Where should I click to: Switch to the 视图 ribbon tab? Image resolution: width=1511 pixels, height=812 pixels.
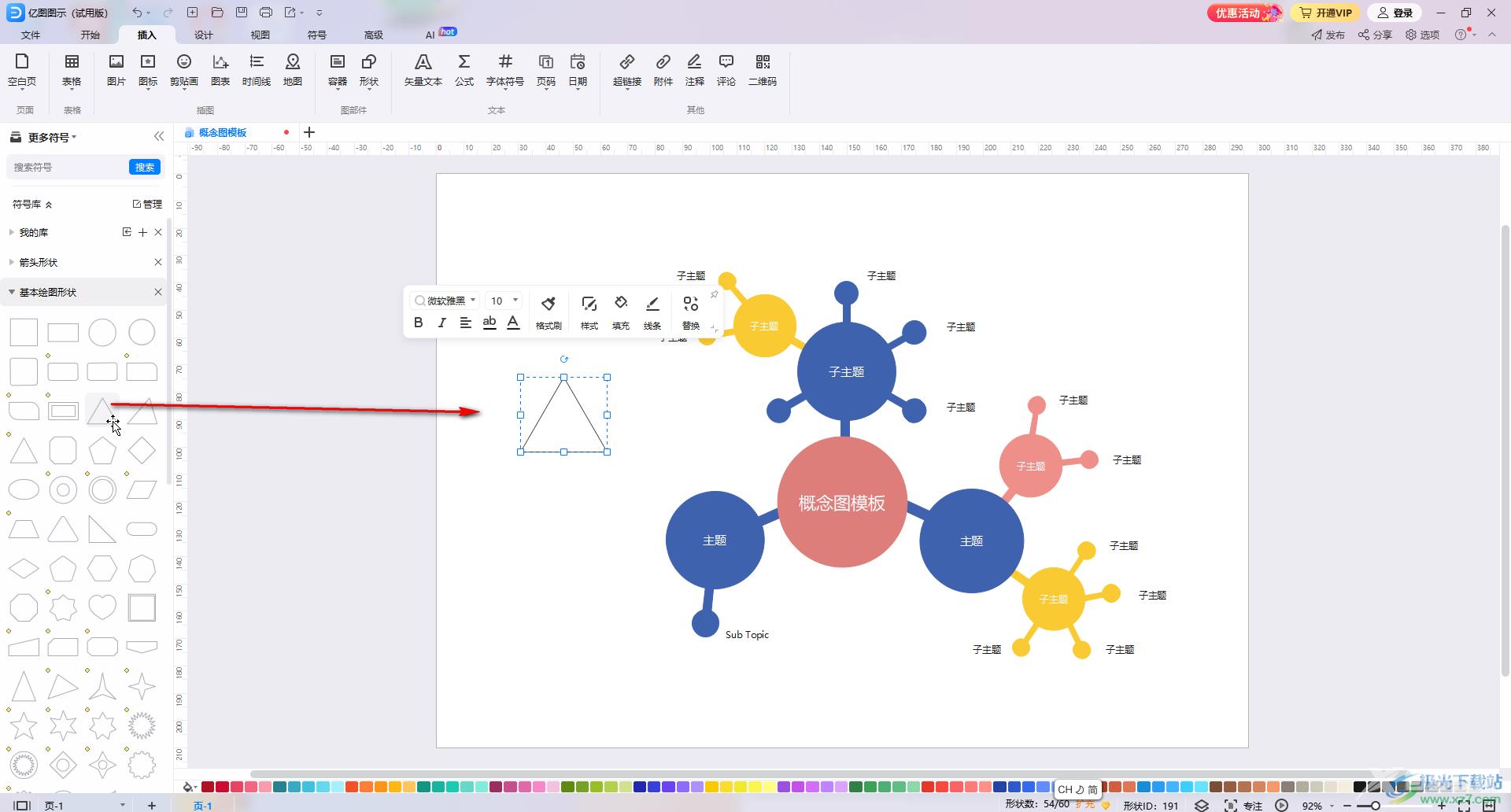tap(260, 35)
